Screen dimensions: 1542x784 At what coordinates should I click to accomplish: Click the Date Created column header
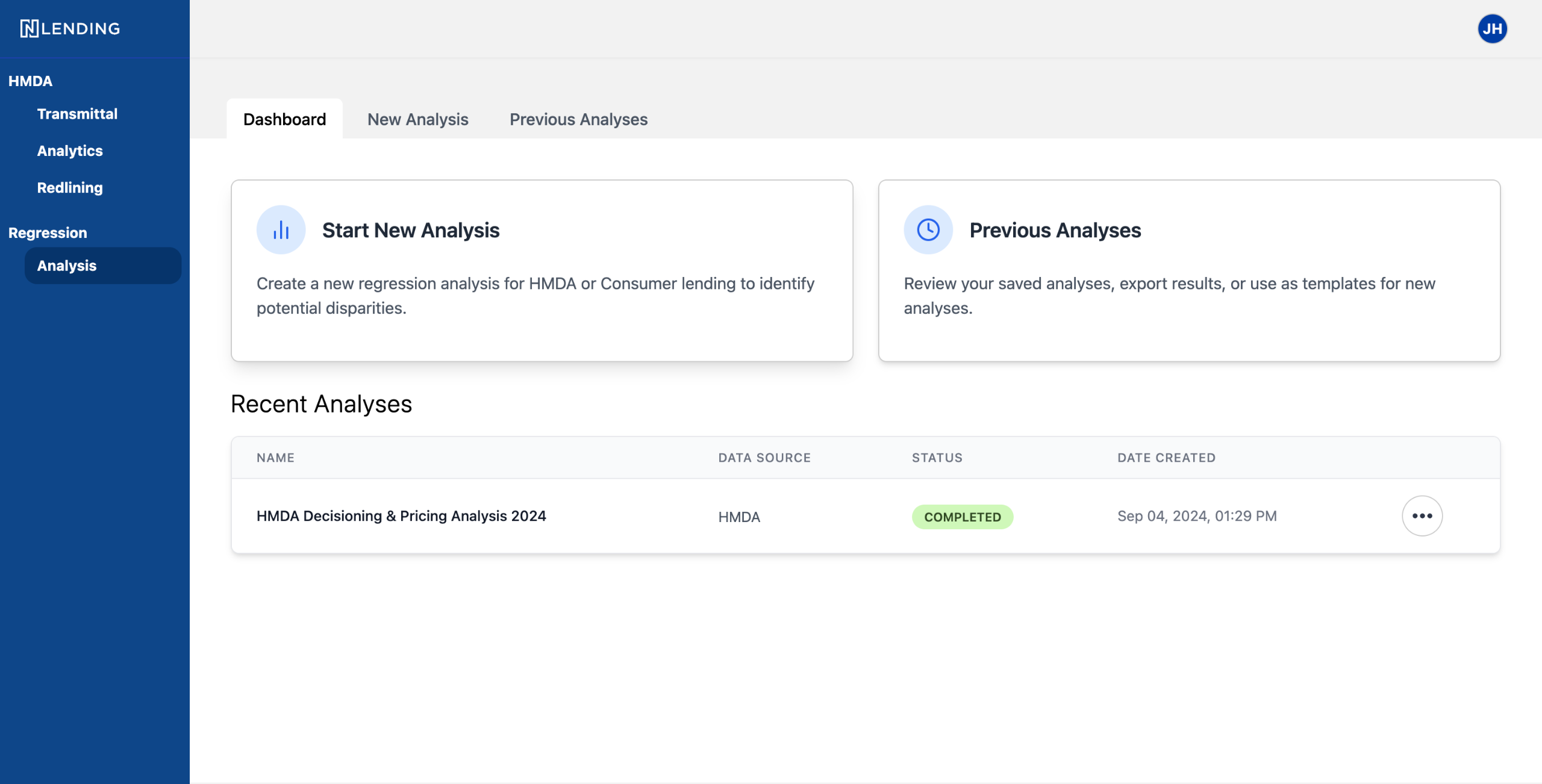(x=1166, y=458)
